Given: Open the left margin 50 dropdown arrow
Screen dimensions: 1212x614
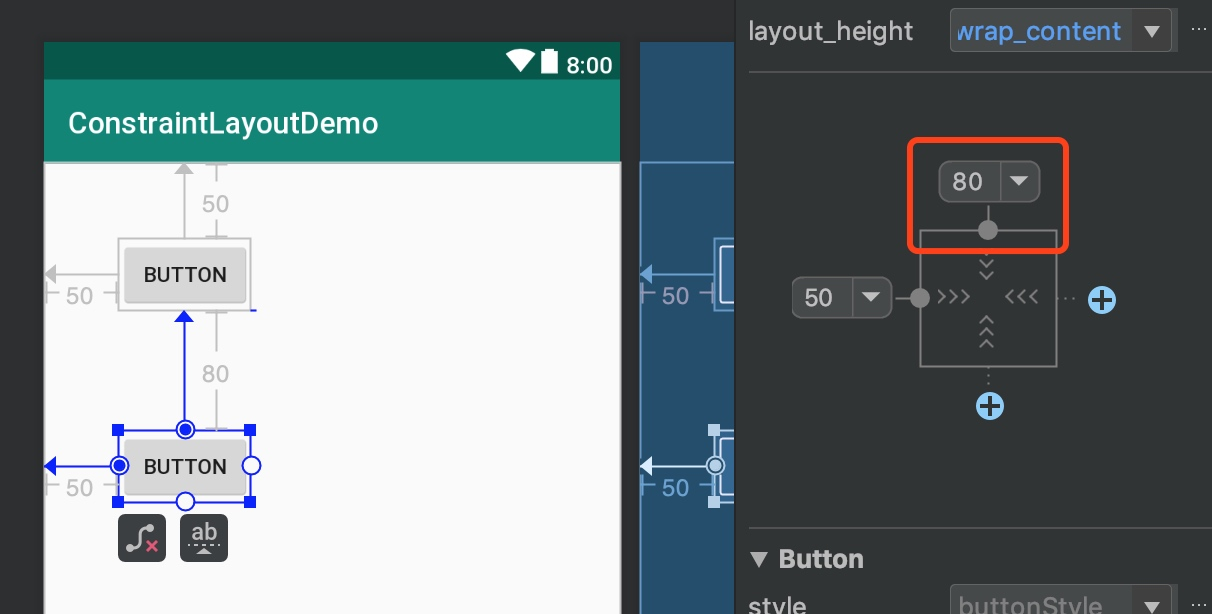Looking at the screenshot, I should pos(871,297).
